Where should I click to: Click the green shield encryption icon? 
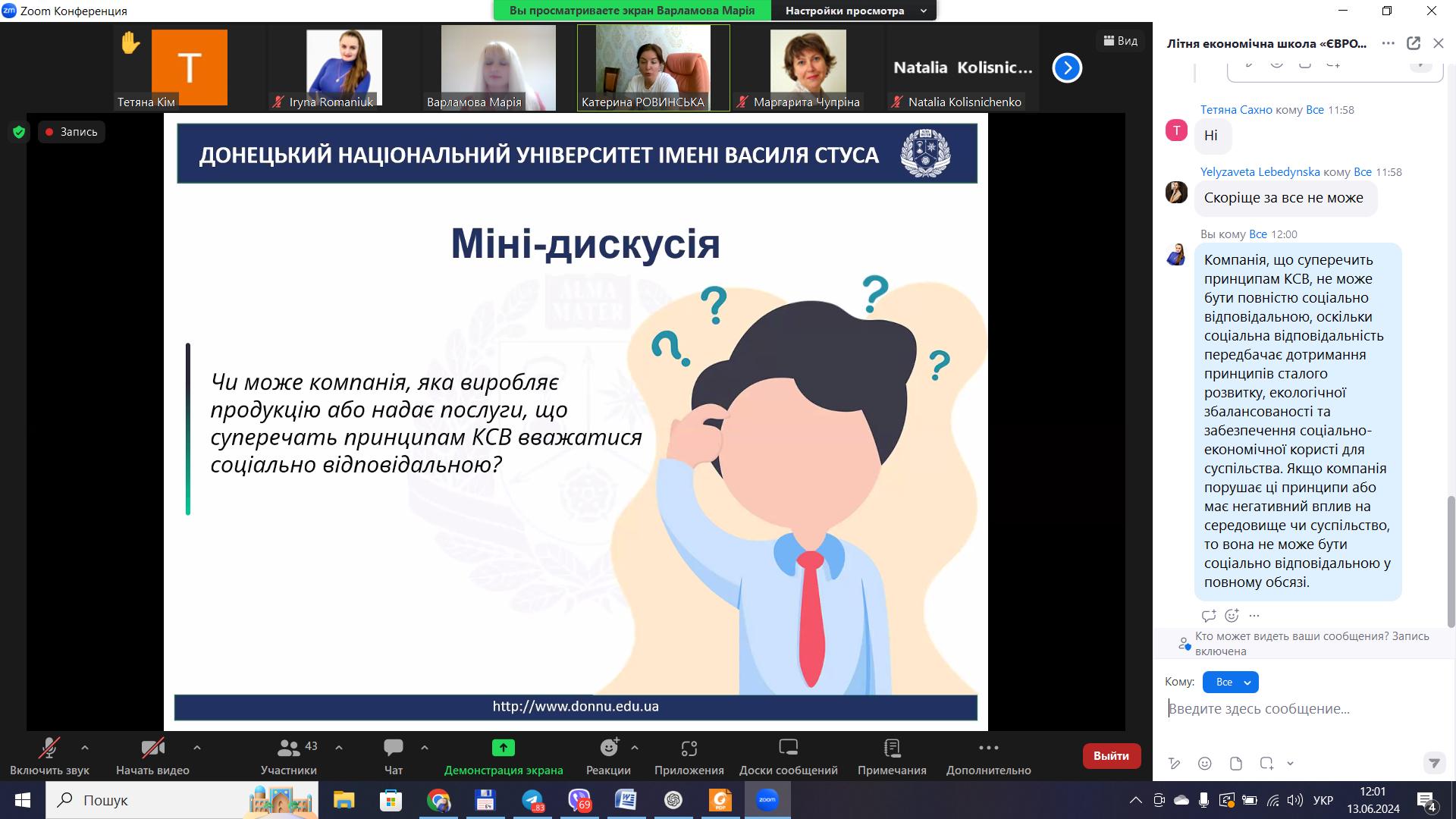tap(19, 132)
